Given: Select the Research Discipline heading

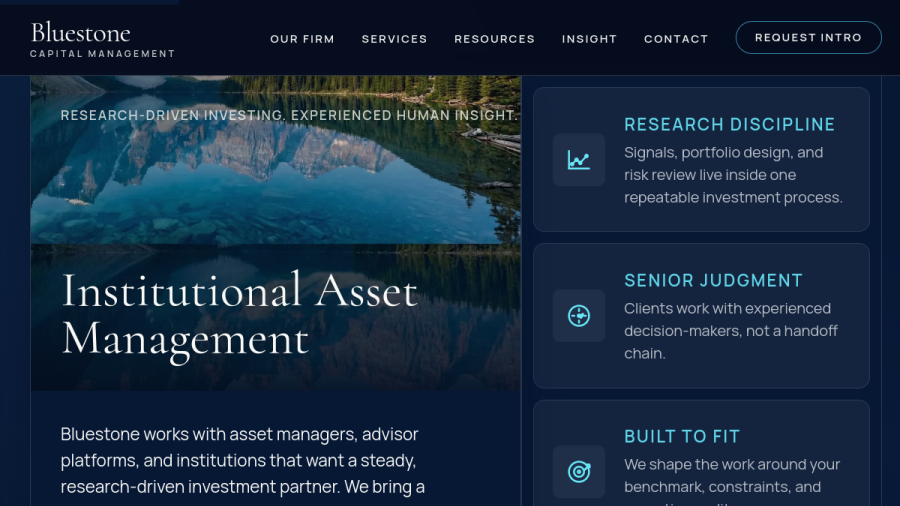Looking at the screenshot, I should (x=730, y=124).
